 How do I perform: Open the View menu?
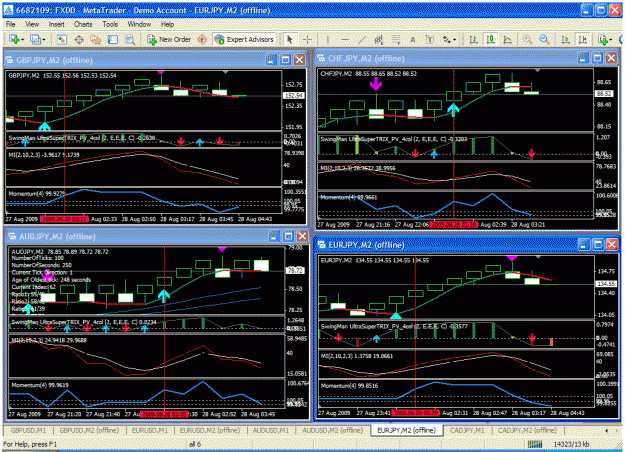32,24
